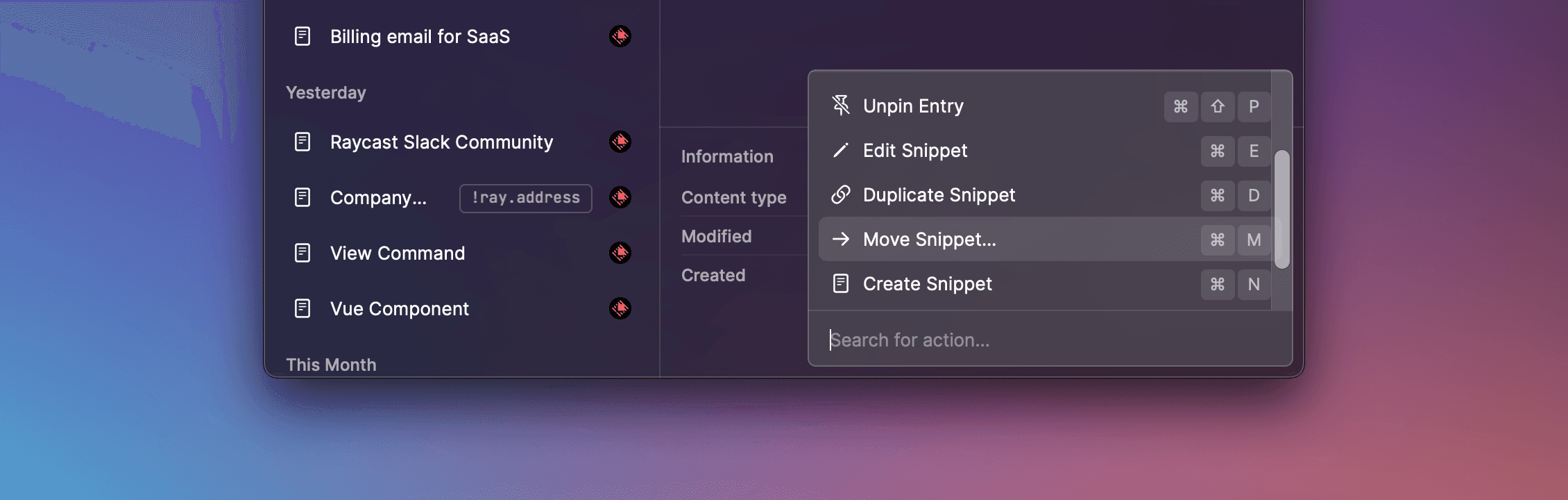
Task: Click the Created label
Action: coord(713,275)
